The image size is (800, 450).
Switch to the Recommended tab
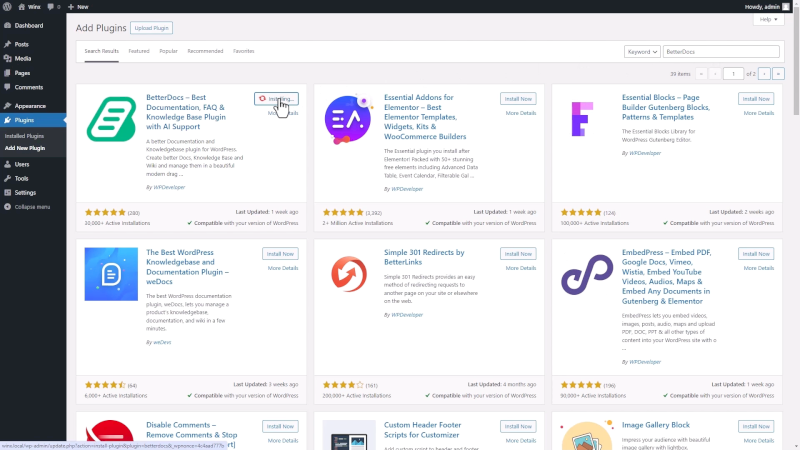click(x=205, y=52)
